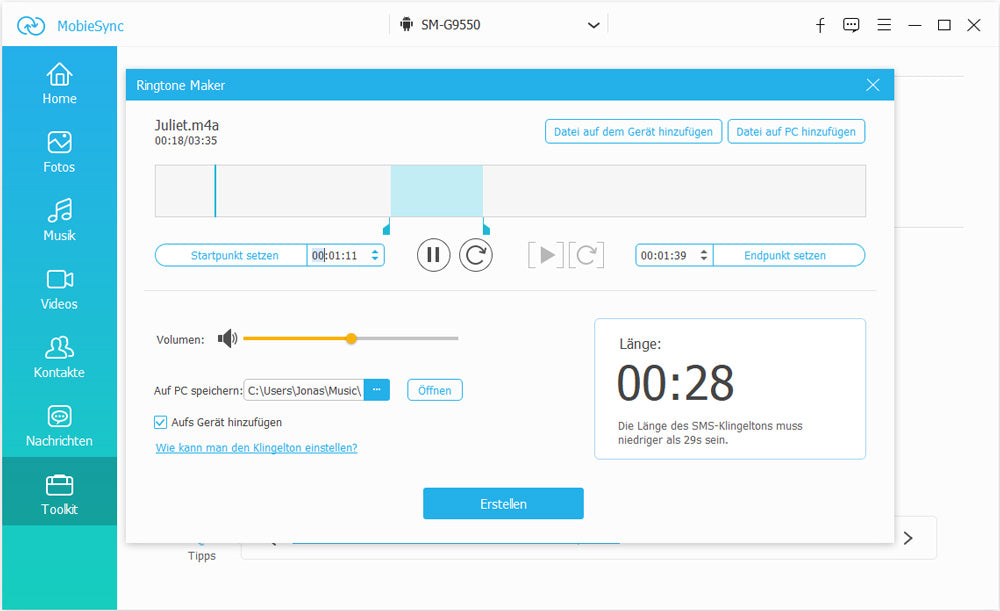1000x611 pixels.
Task: Adjust the start time spinner arrows
Action: (x=375, y=255)
